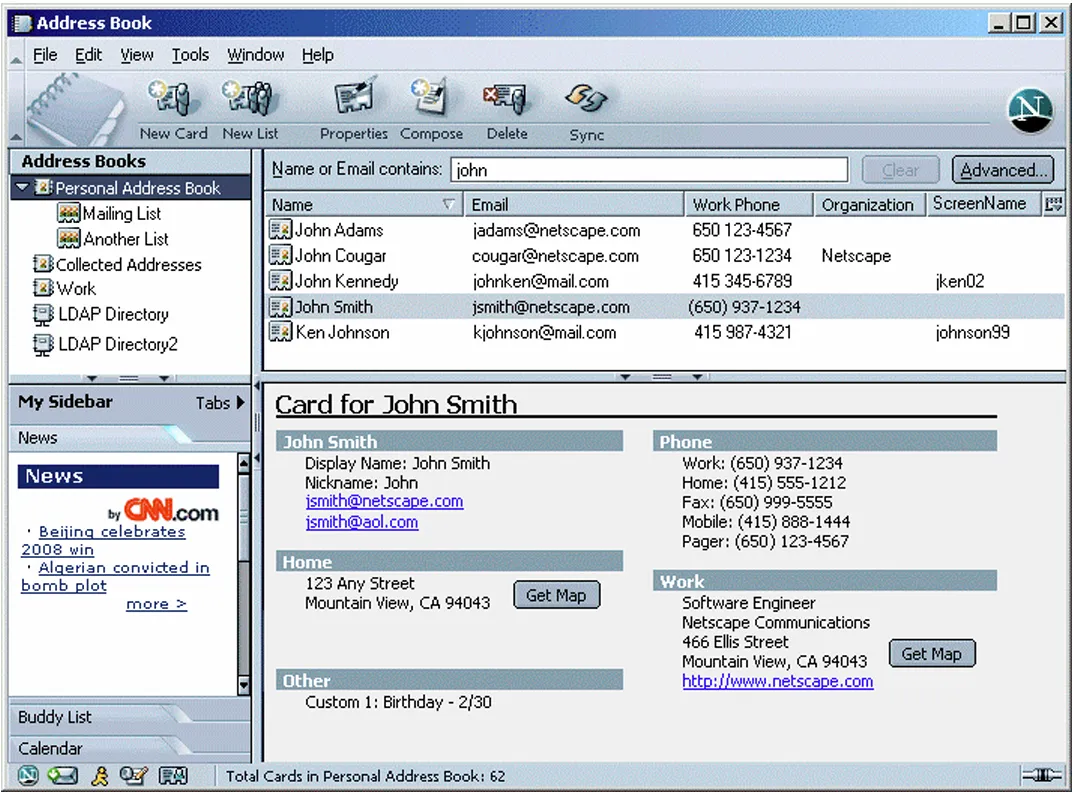
Task: Open Instant Messenger from the status bar
Action: [x=100, y=775]
